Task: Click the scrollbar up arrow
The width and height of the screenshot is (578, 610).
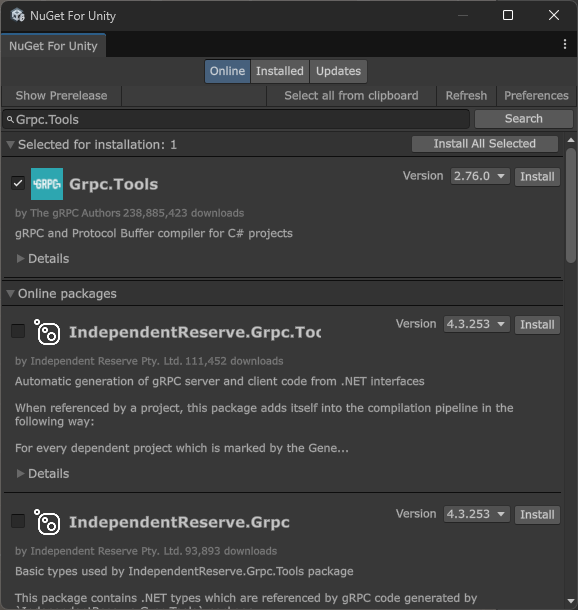Action: point(571,140)
